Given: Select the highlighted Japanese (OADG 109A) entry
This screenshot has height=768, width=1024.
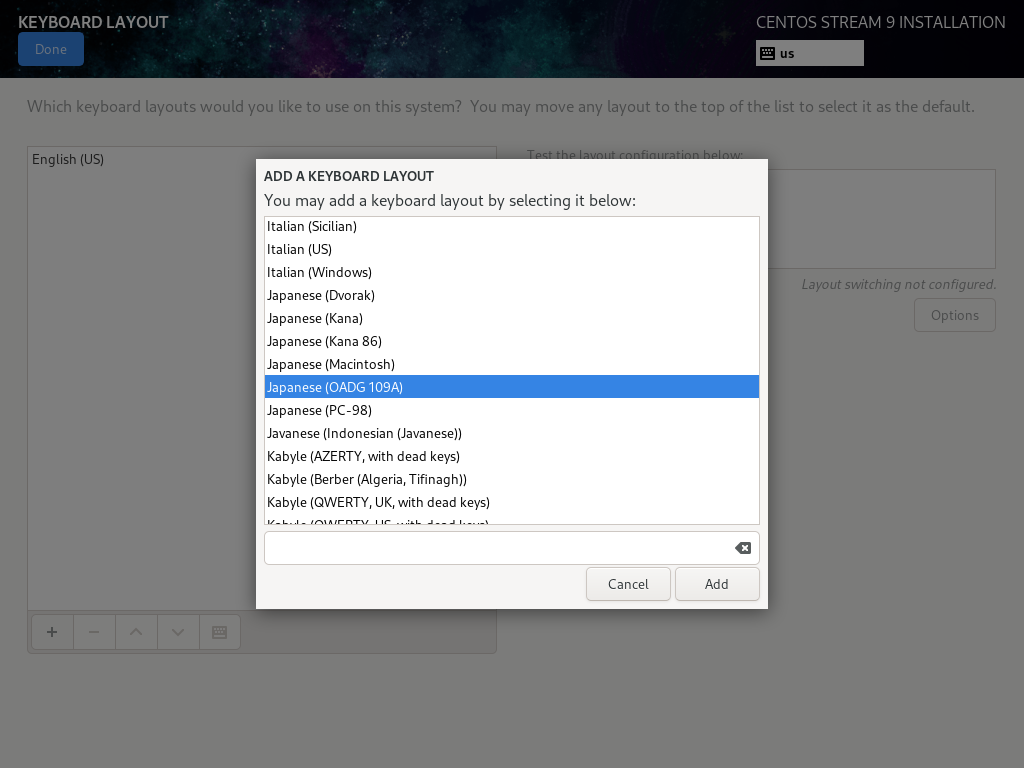Looking at the screenshot, I should point(334,387).
